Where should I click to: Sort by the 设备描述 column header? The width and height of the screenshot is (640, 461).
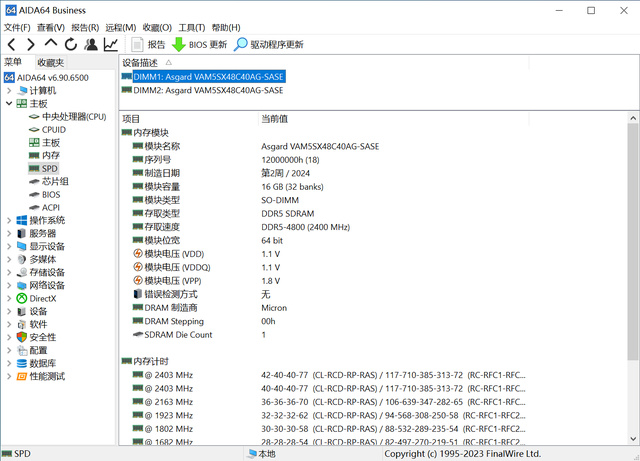click(x=140, y=63)
